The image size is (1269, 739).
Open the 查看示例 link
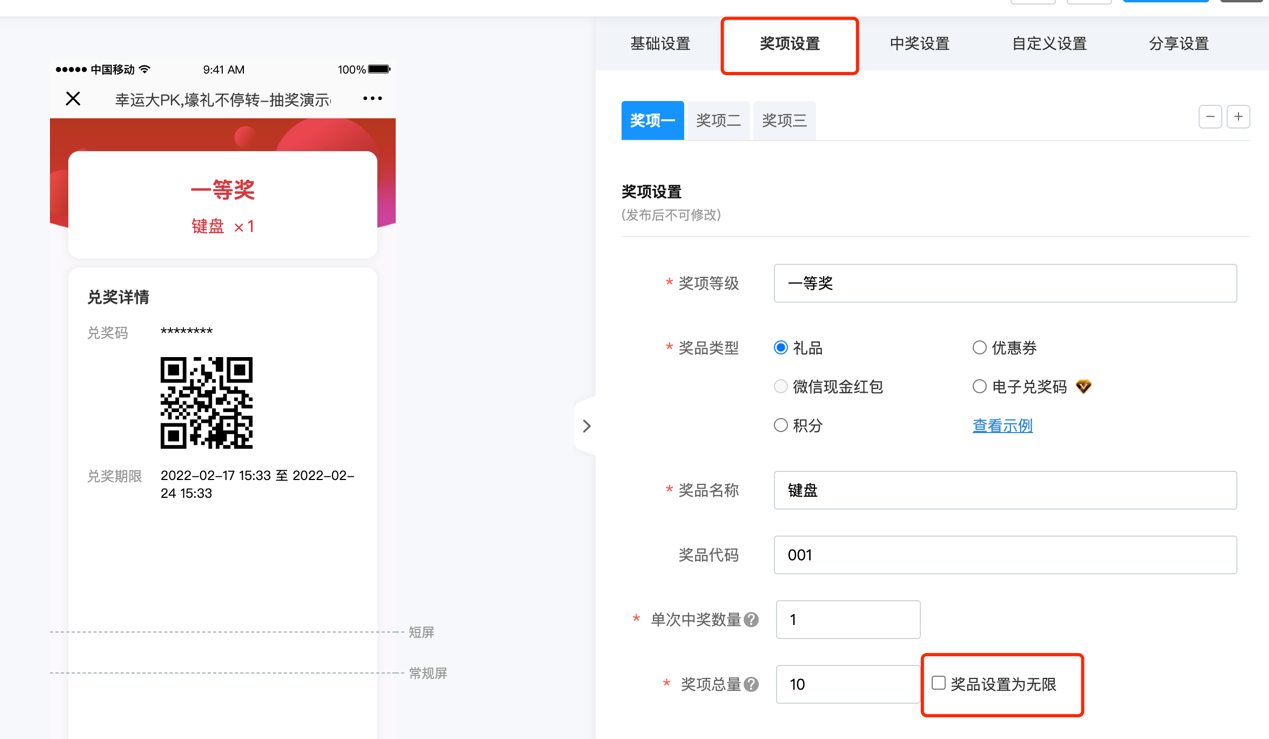[1002, 426]
